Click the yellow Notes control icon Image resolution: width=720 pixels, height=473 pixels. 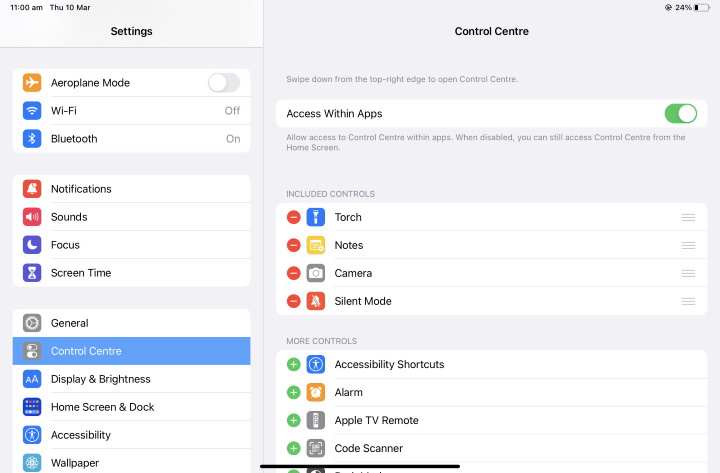(x=316, y=245)
